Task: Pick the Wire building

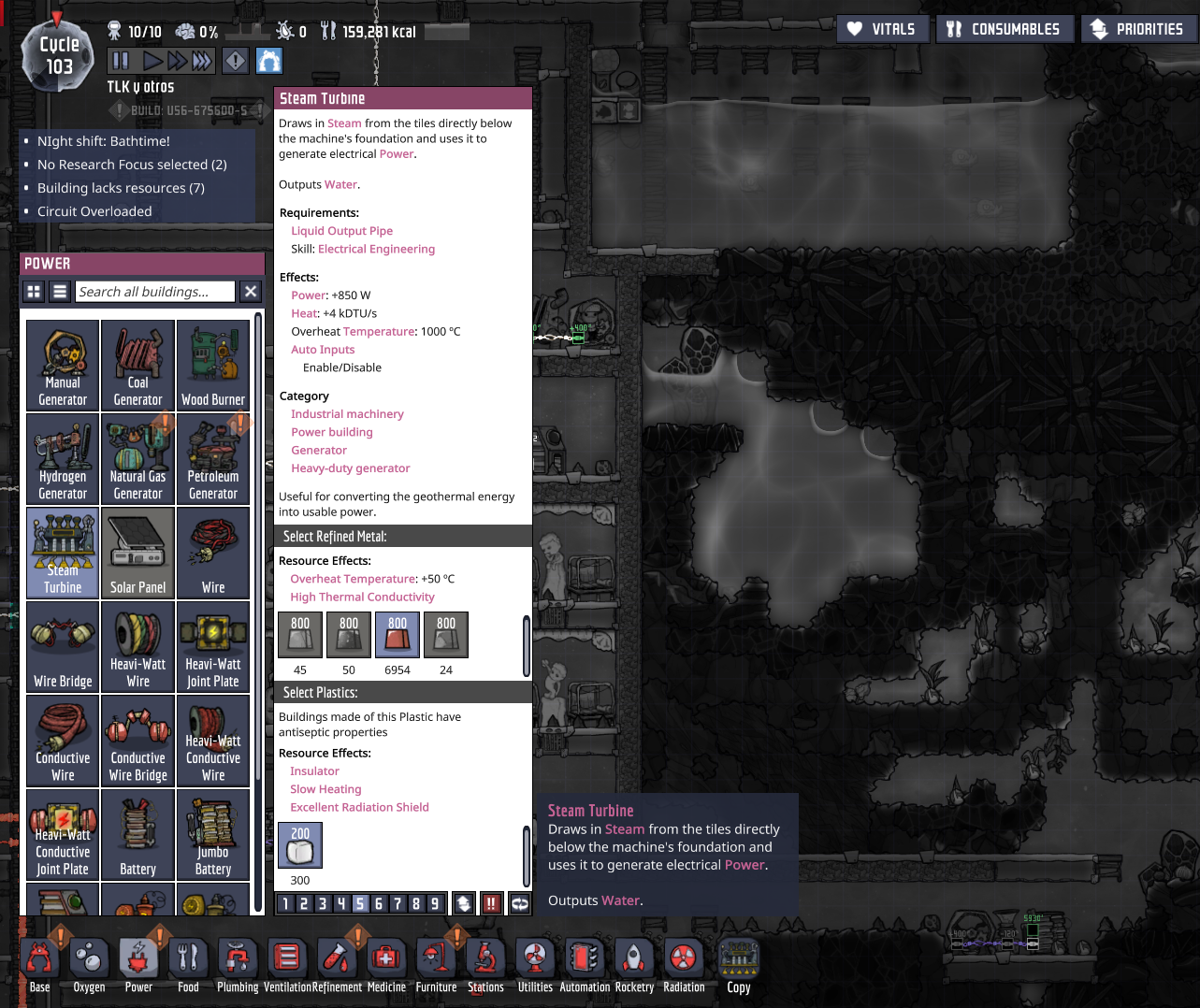Action: pyautogui.click(x=213, y=553)
